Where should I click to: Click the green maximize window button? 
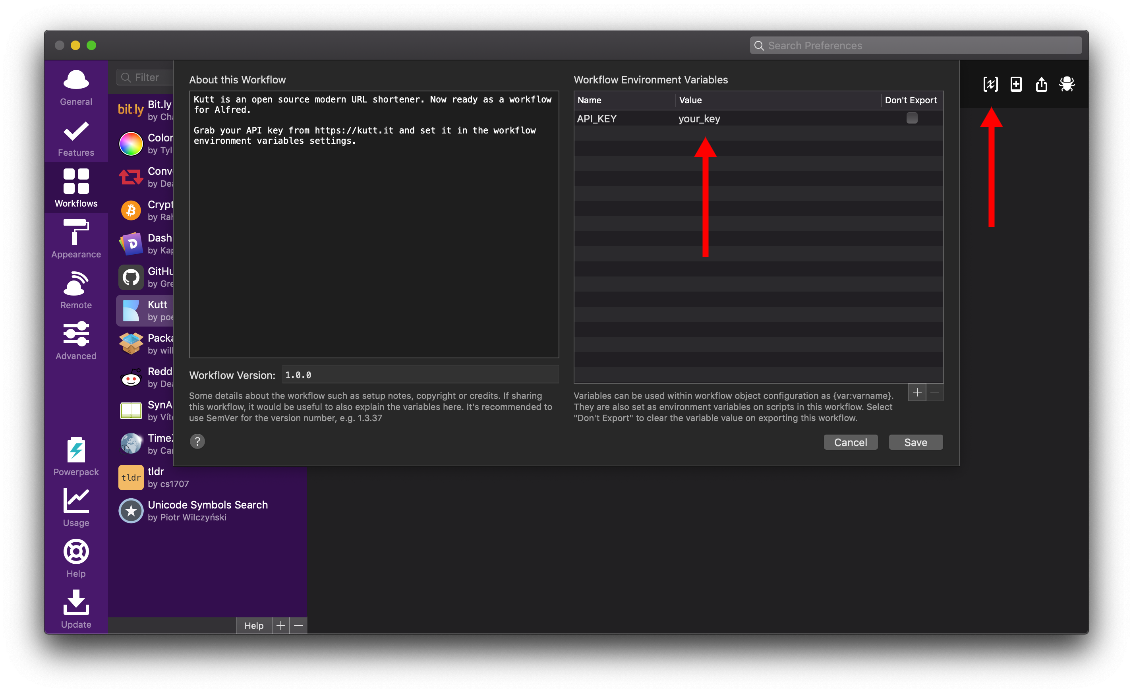91,46
